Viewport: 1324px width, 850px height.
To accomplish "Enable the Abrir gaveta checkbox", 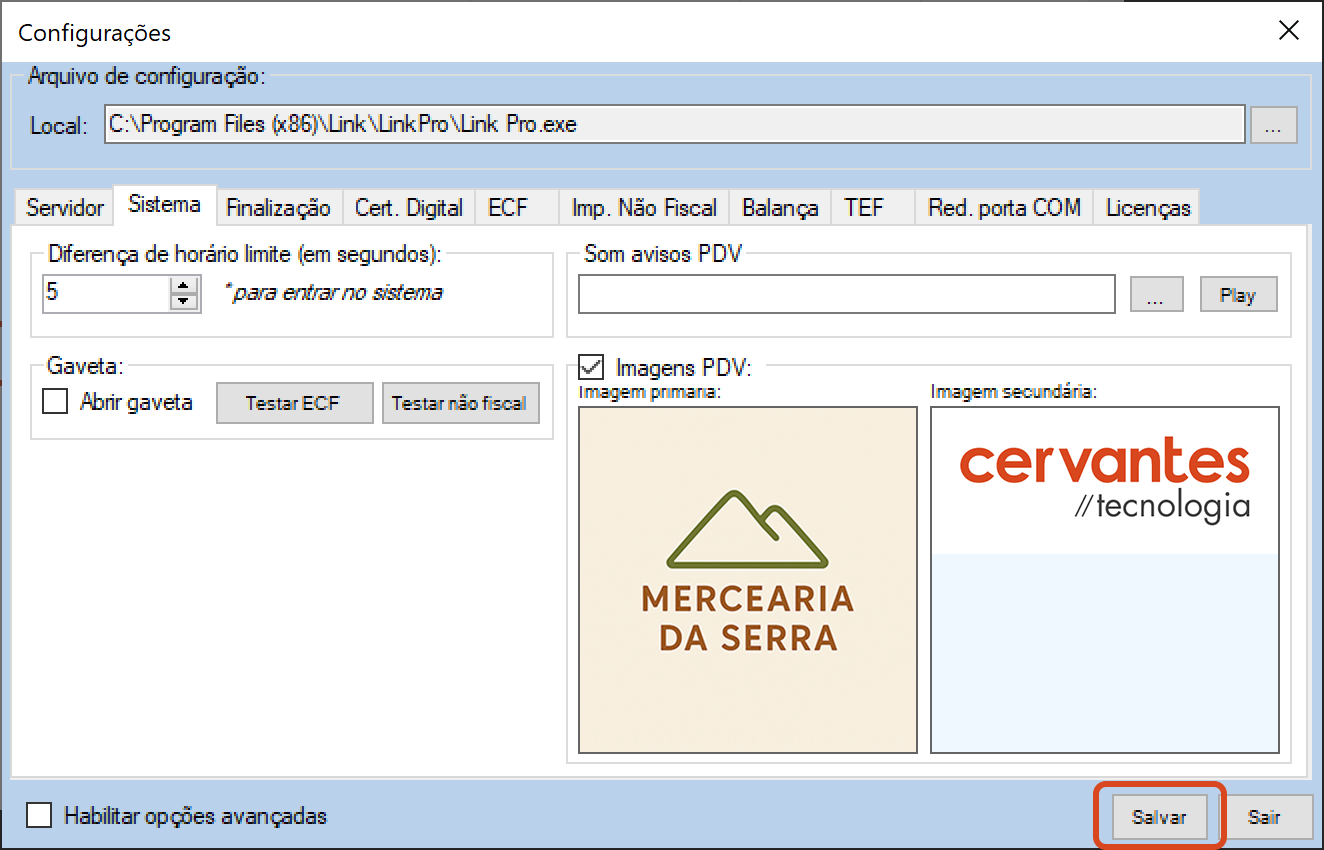I will (x=54, y=403).
